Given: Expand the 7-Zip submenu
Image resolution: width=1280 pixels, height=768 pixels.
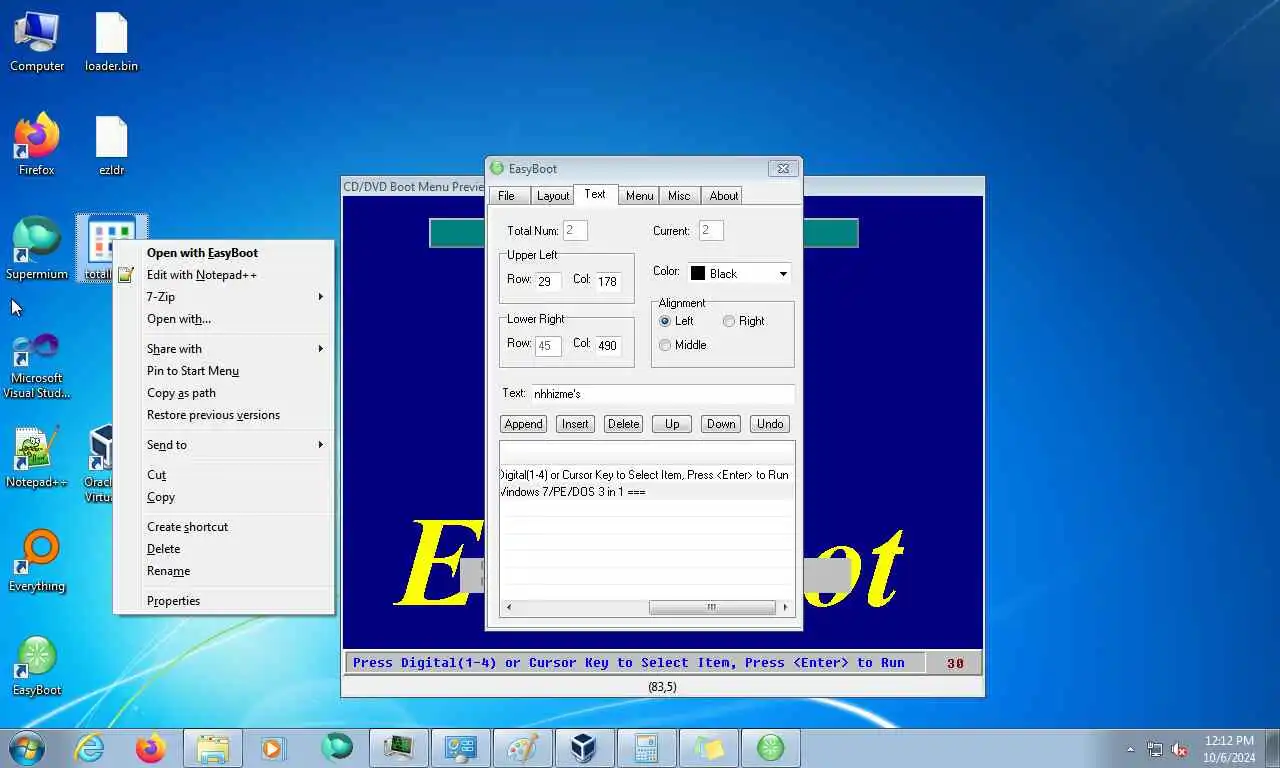Looking at the screenshot, I should (224, 297).
